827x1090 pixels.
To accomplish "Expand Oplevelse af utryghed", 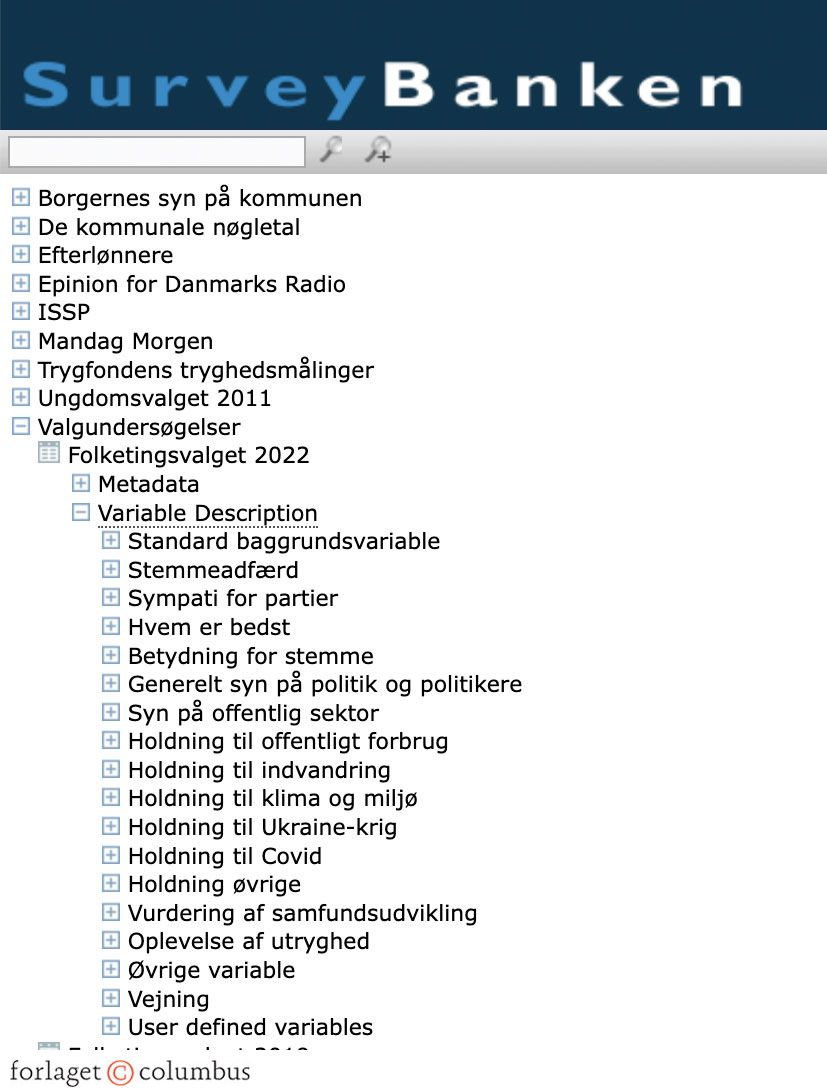I will tap(110, 940).
